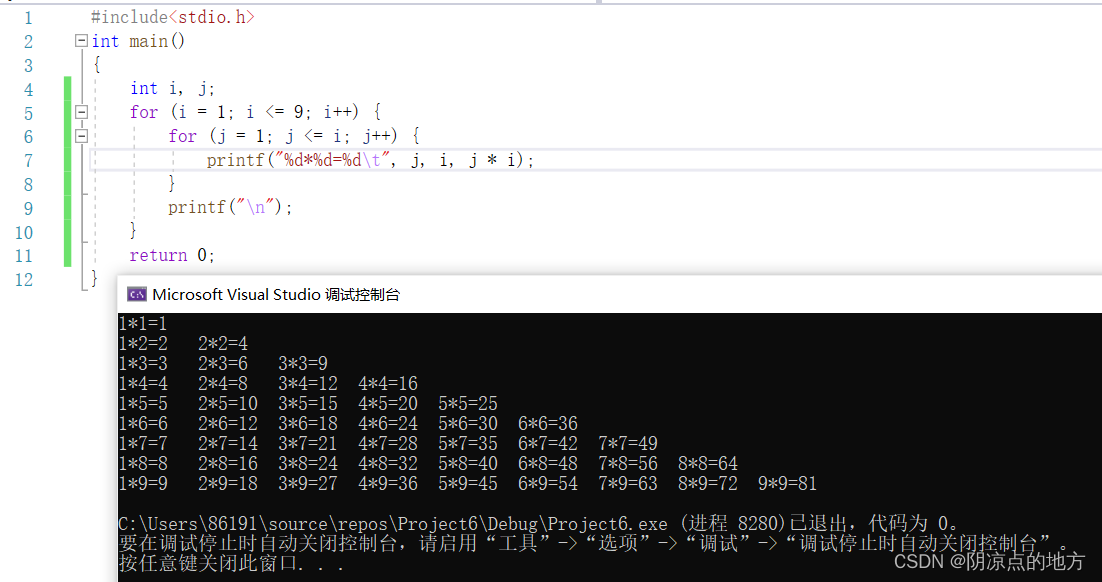Click the console output 6*6=36
This screenshot has width=1102, height=582.
click(548, 424)
